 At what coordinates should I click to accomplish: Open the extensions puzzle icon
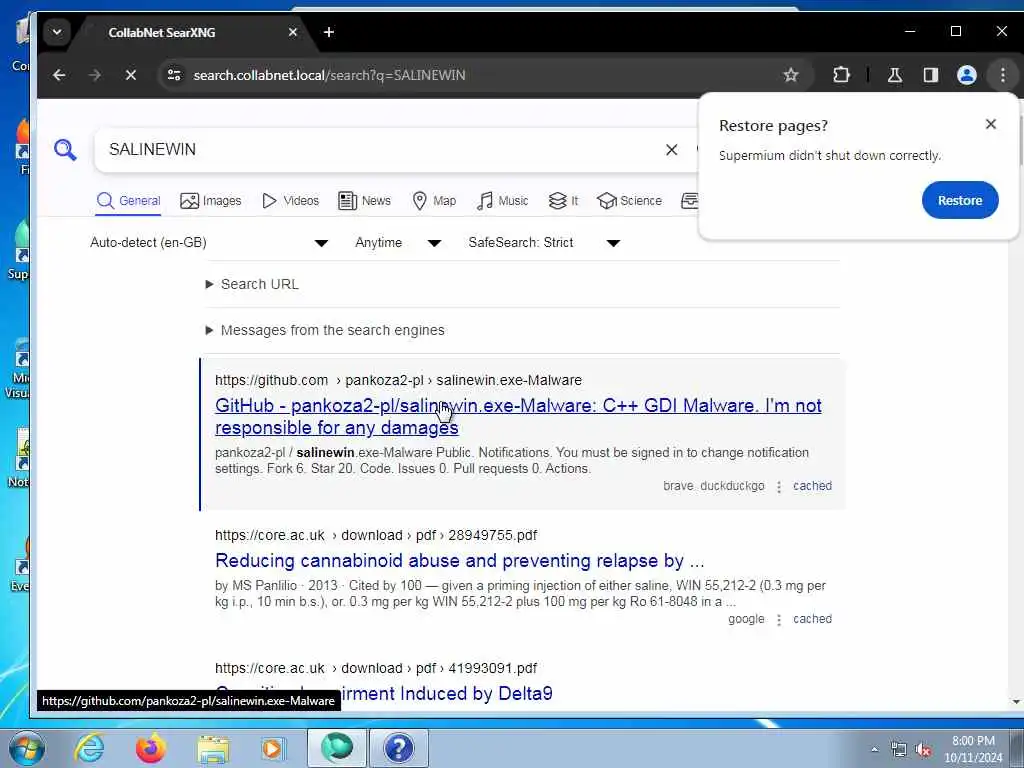(x=841, y=75)
